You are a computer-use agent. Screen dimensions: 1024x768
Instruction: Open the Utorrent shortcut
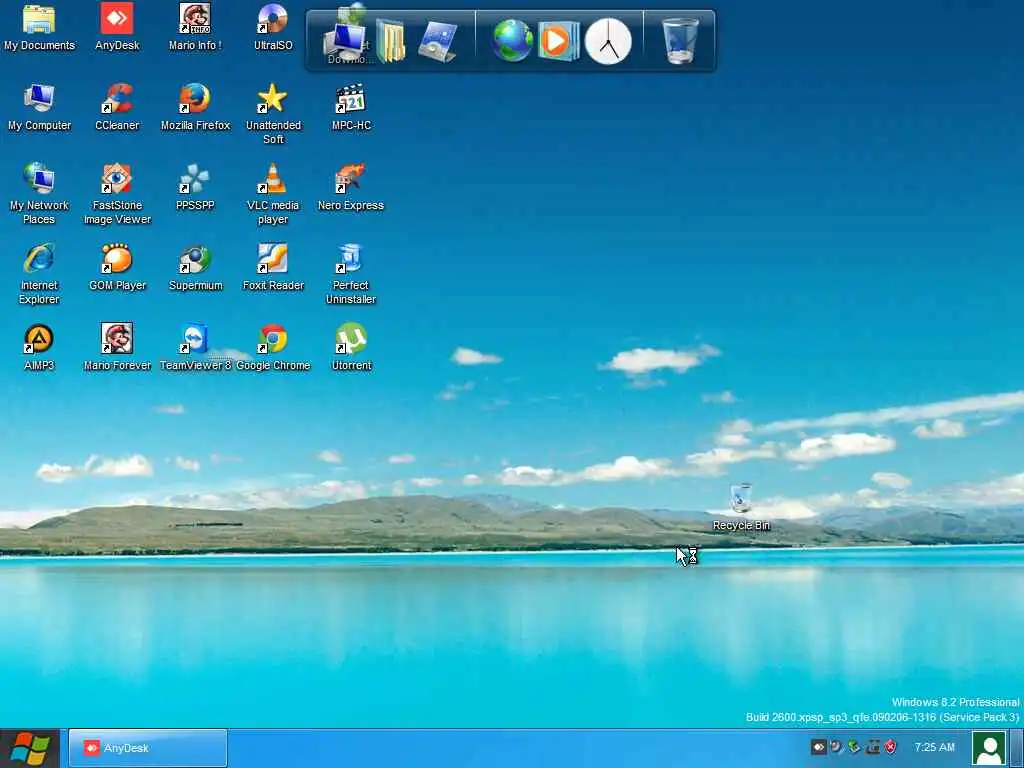(351, 347)
